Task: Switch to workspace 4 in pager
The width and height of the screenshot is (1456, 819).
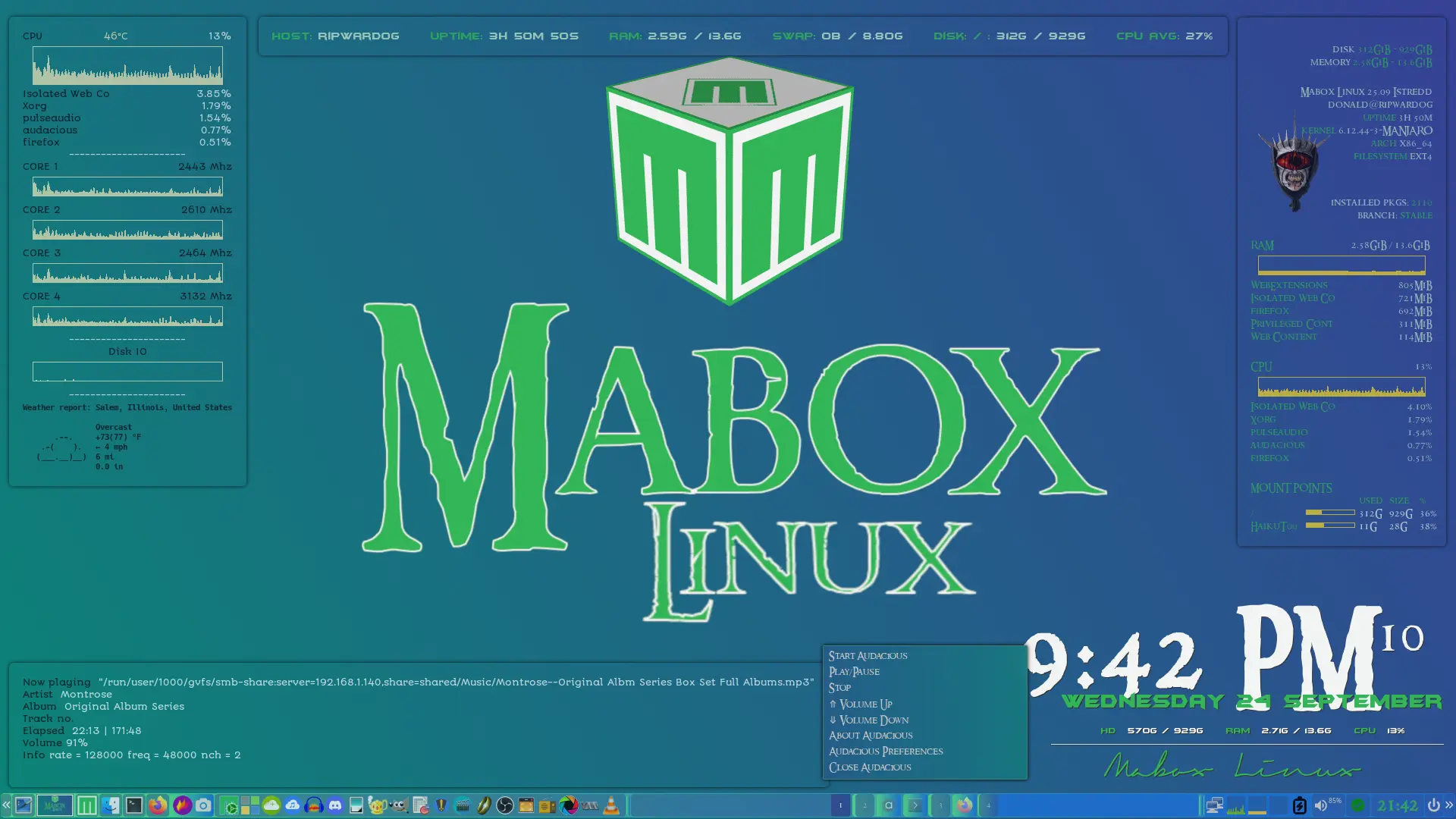Action: click(x=988, y=805)
